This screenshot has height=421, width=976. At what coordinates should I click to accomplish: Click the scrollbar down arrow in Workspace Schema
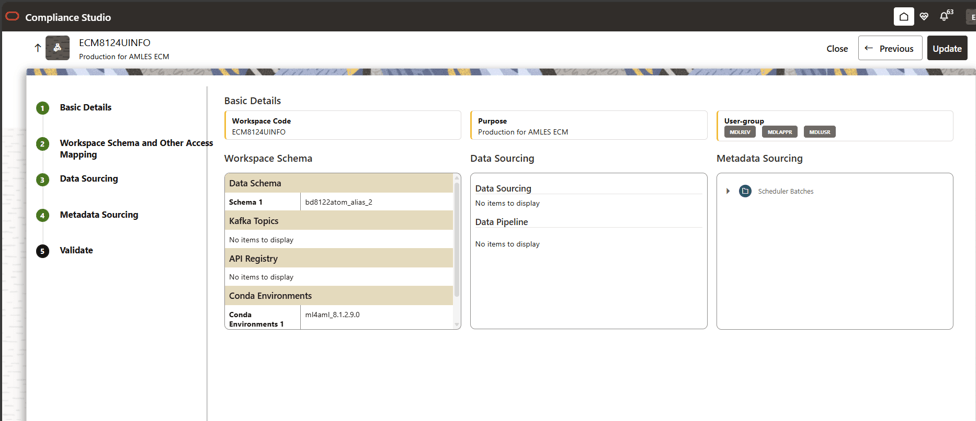(457, 324)
